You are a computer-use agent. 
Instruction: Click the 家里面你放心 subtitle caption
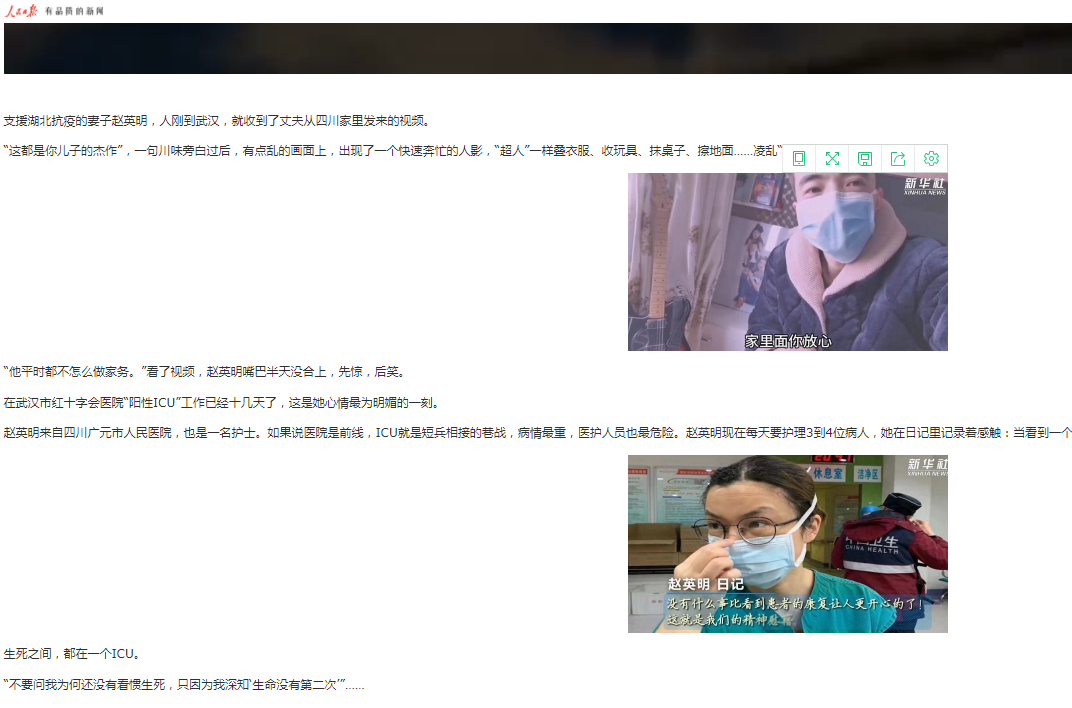pos(787,341)
